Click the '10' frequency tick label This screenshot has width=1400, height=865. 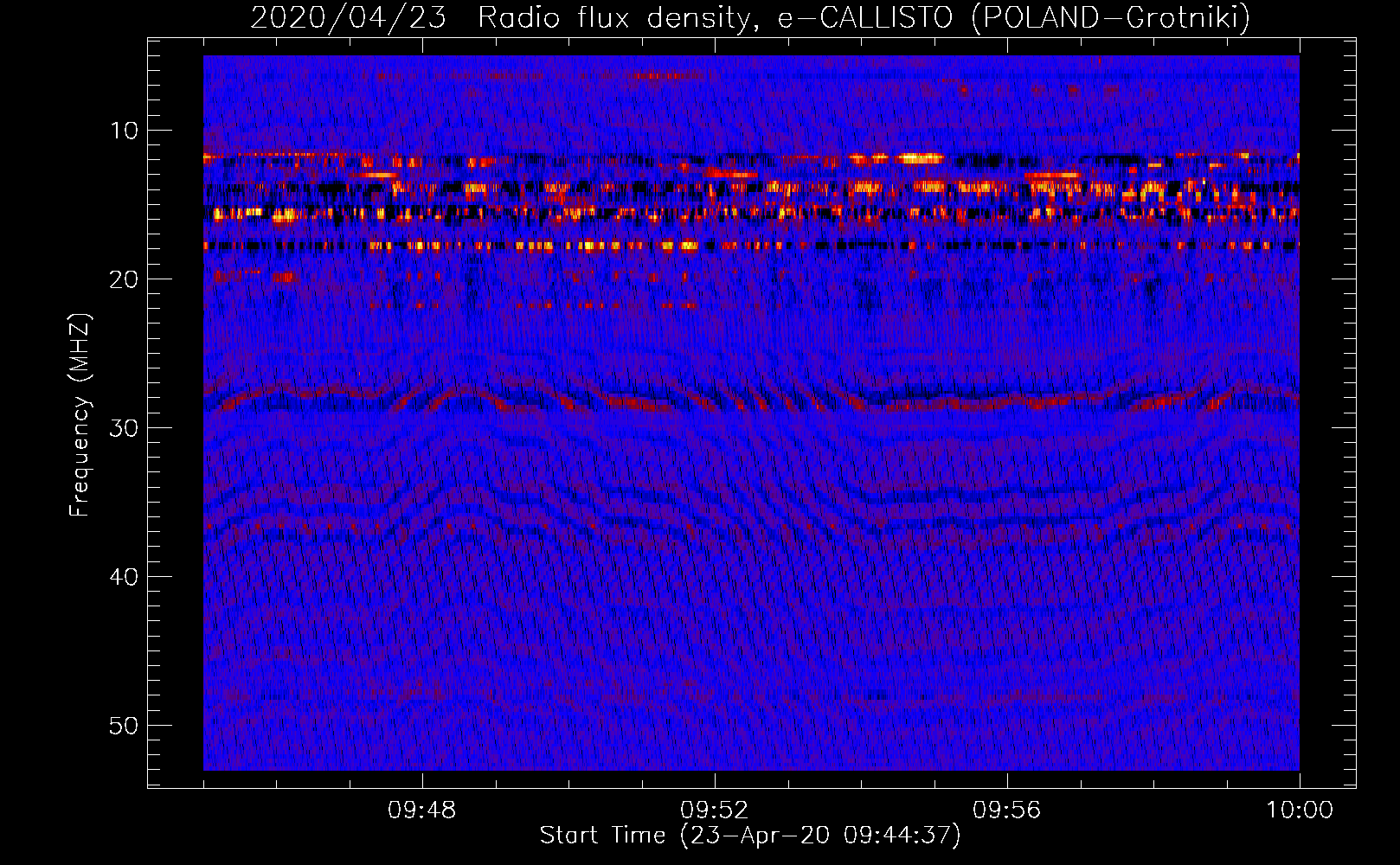tap(125, 131)
